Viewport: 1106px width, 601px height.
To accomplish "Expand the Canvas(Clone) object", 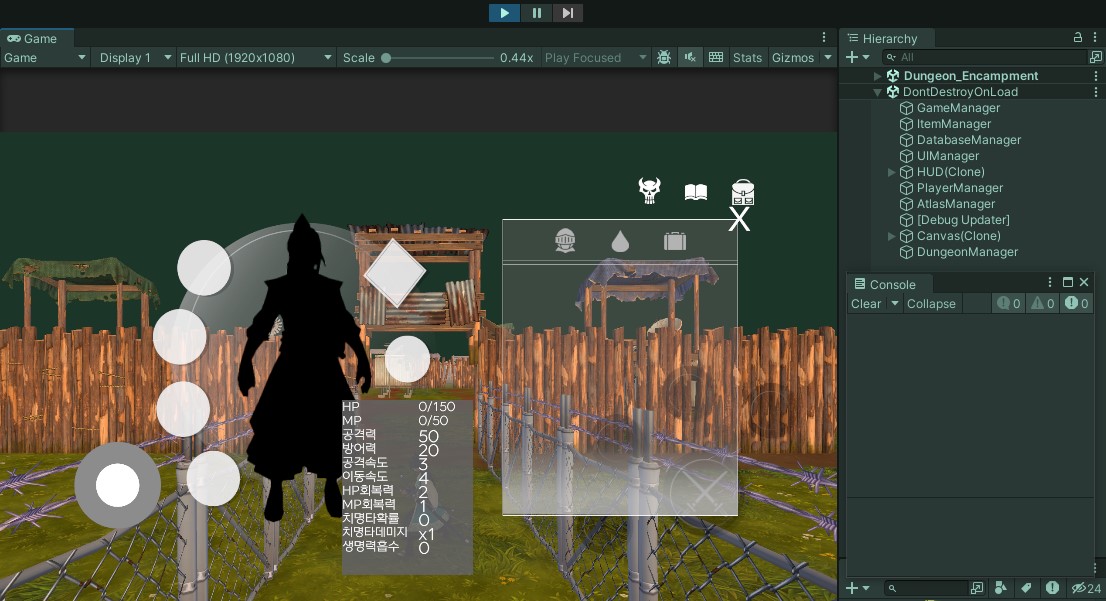I will (892, 236).
